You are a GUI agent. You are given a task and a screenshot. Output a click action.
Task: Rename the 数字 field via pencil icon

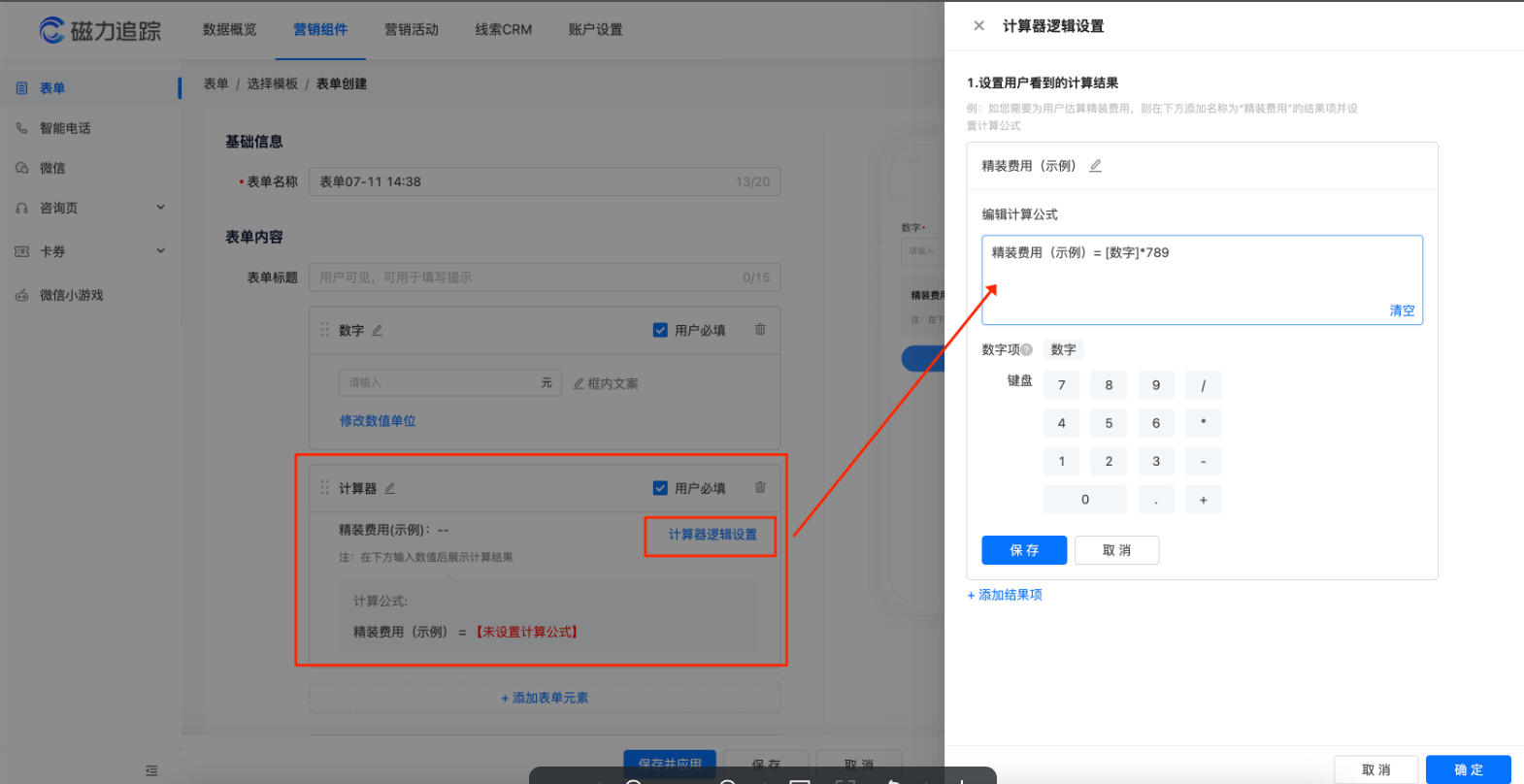pos(377,331)
